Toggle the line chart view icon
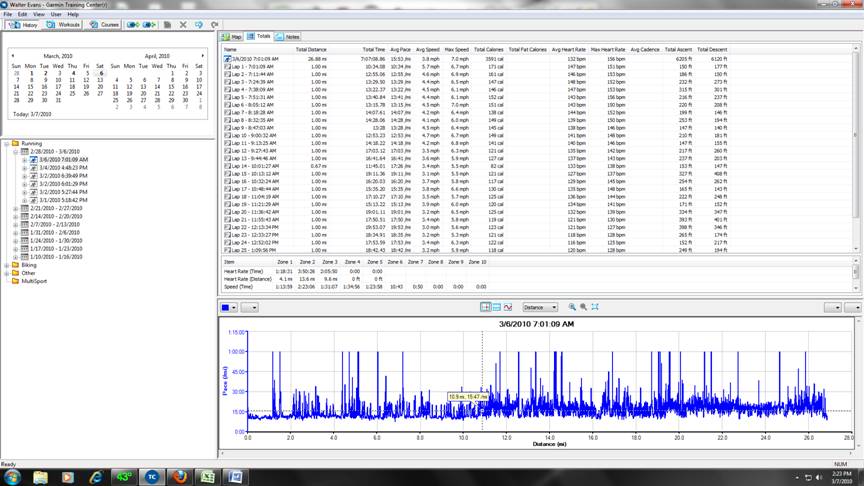Image resolution: width=864 pixels, height=486 pixels. point(508,307)
